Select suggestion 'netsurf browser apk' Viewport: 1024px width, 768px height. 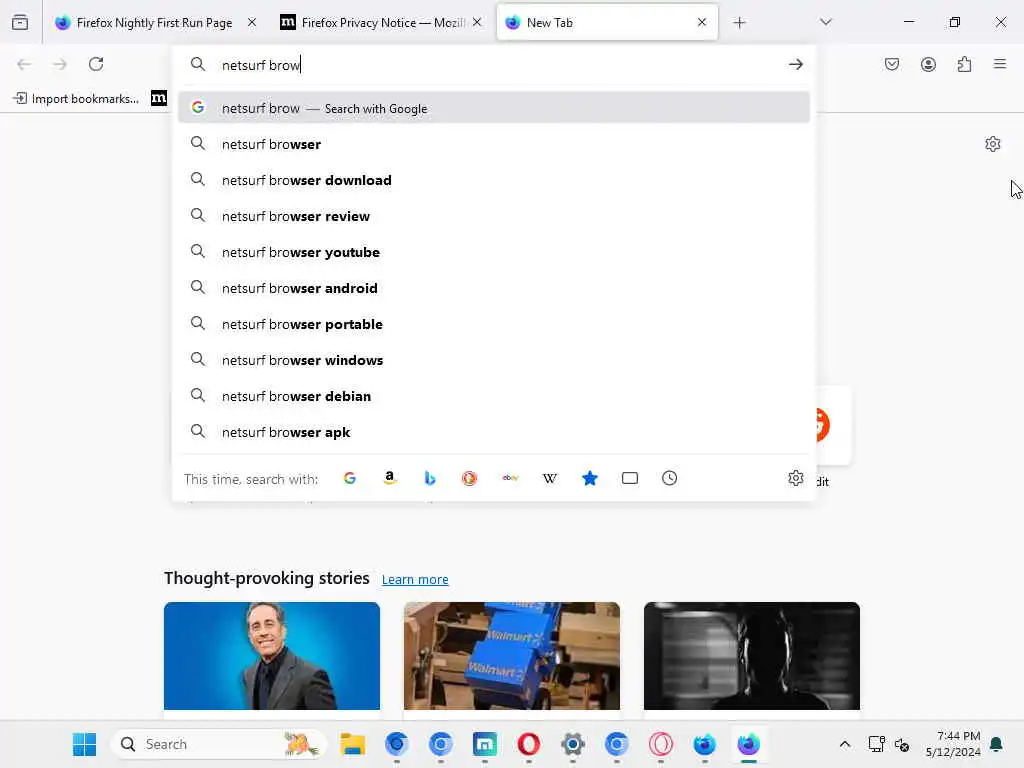pyautogui.click(x=494, y=432)
